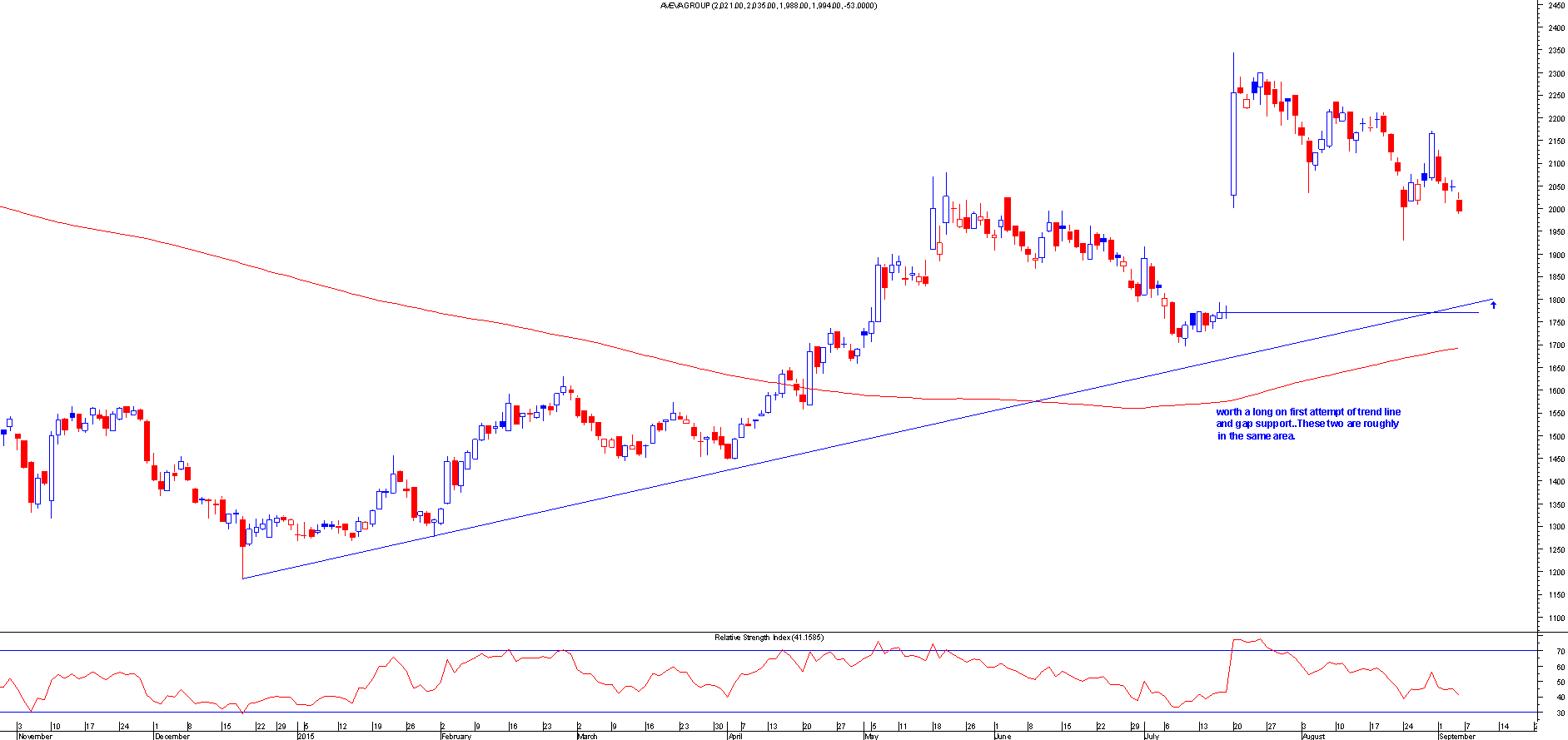Click the 1200 price axis label
1568x740 pixels.
click(x=1556, y=573)
